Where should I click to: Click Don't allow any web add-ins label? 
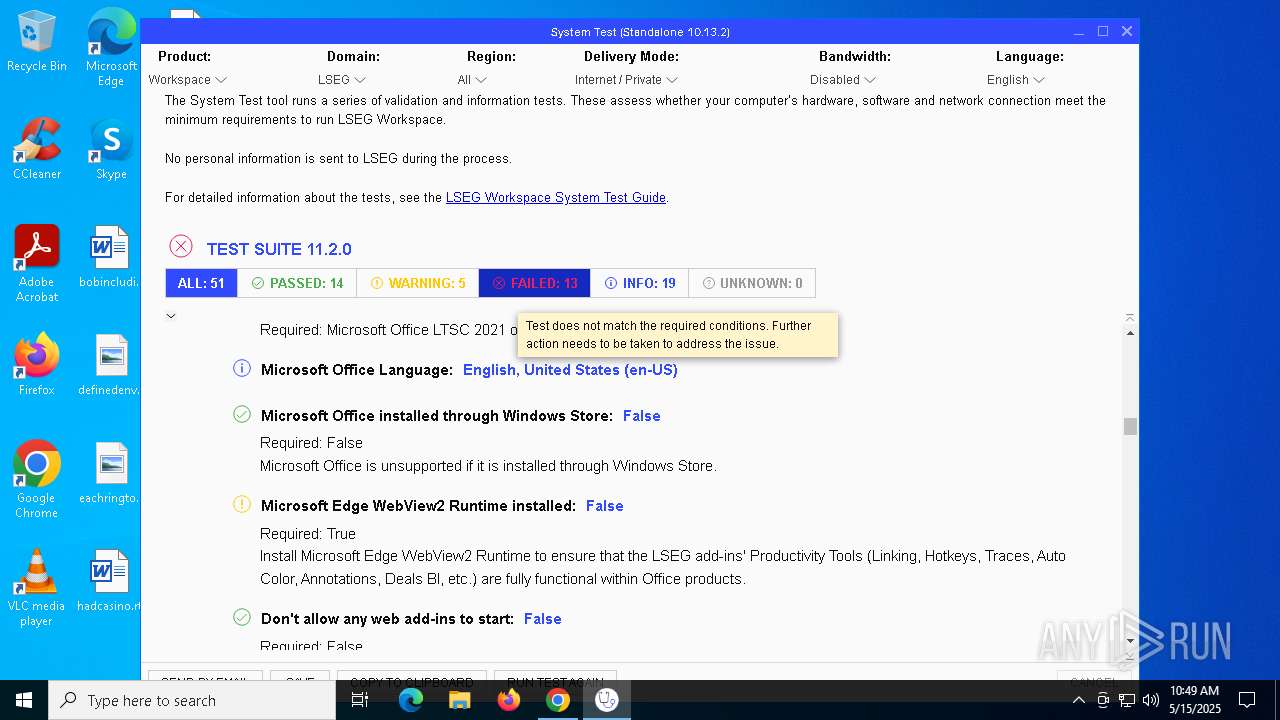387,619
